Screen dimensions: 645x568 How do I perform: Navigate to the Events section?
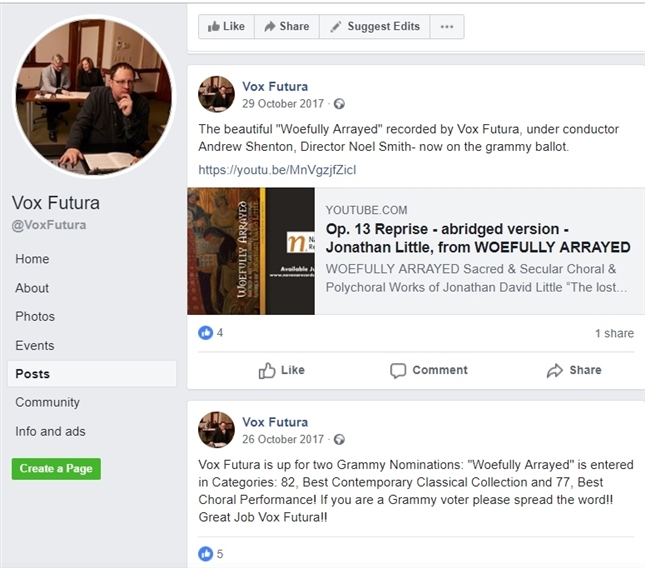(35, 346)
